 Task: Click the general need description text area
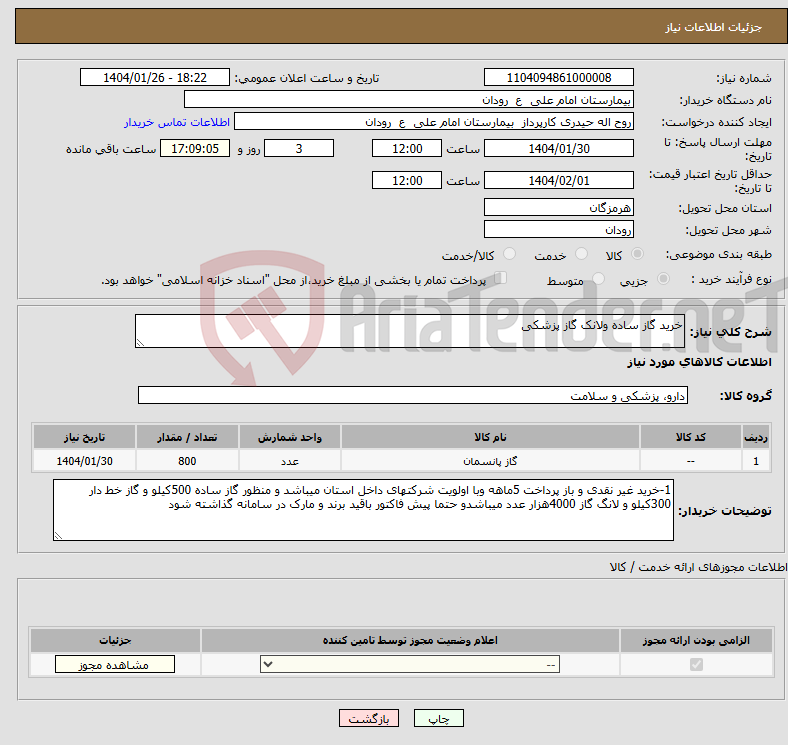click(x=410, y=331)
